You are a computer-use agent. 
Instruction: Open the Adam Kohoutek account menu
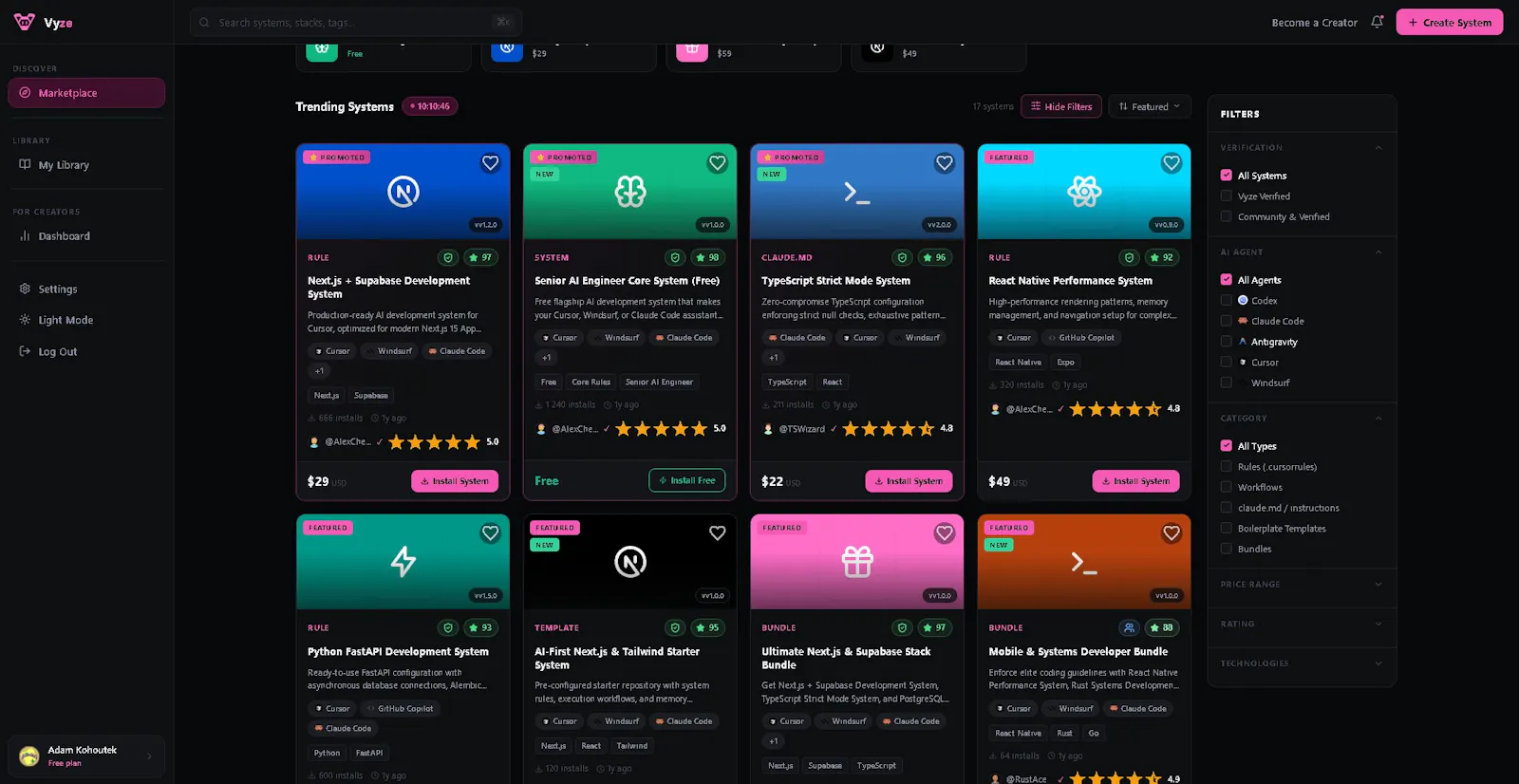click(x=86, y=756)
